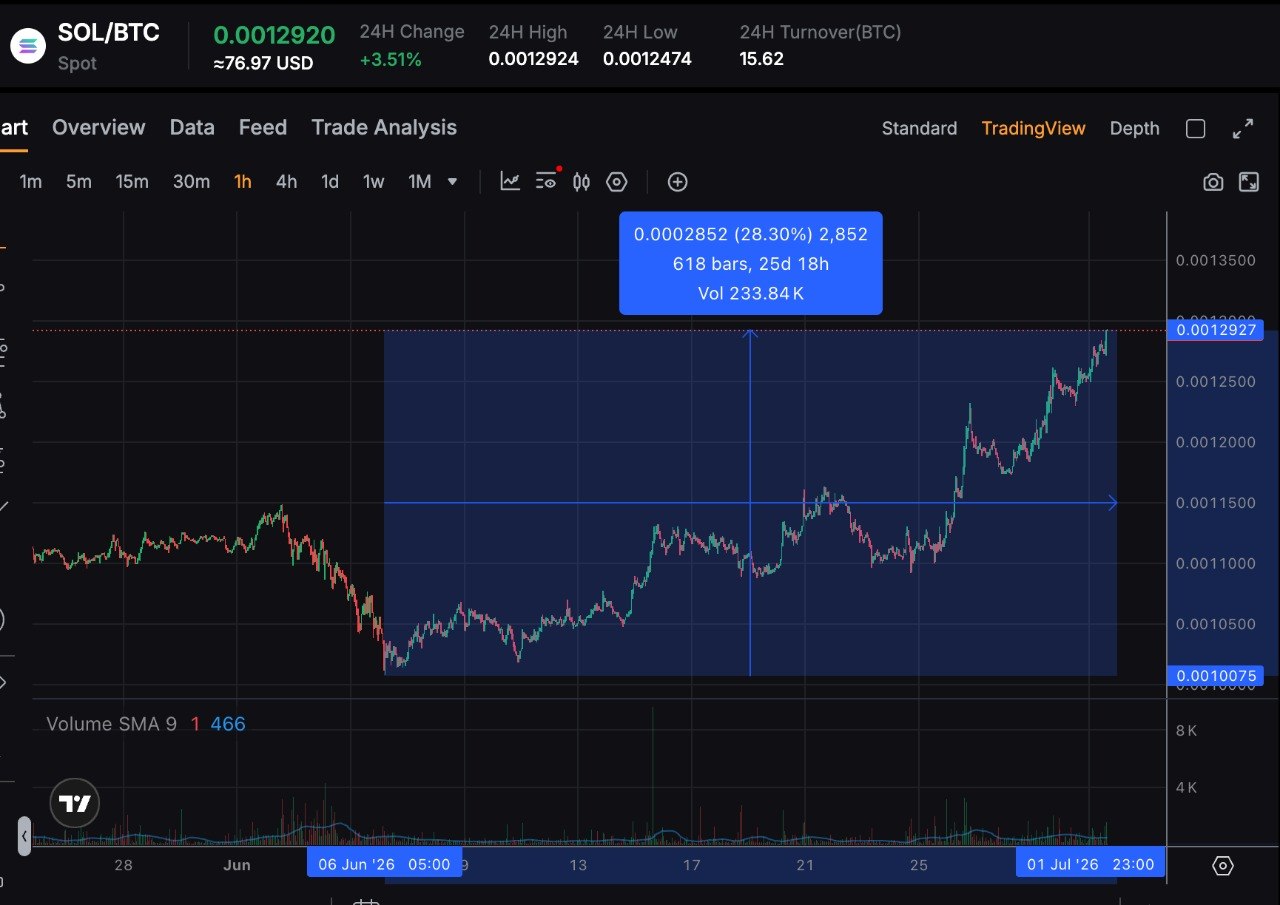
Task: Click the fullscreen chart icon beside the camera
Action: 1249,182
